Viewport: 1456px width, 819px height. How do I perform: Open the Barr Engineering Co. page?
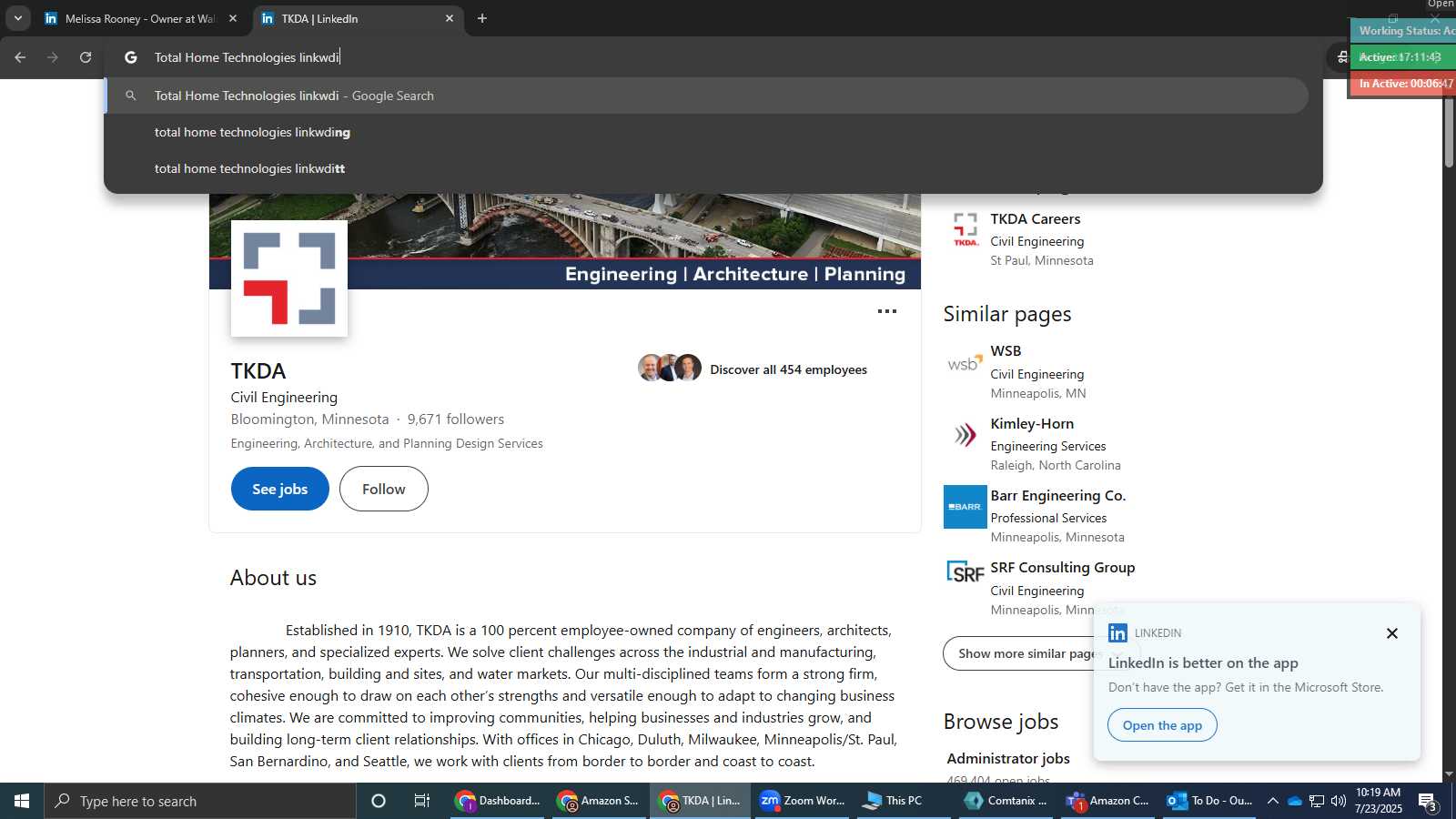coord(1058,496)
